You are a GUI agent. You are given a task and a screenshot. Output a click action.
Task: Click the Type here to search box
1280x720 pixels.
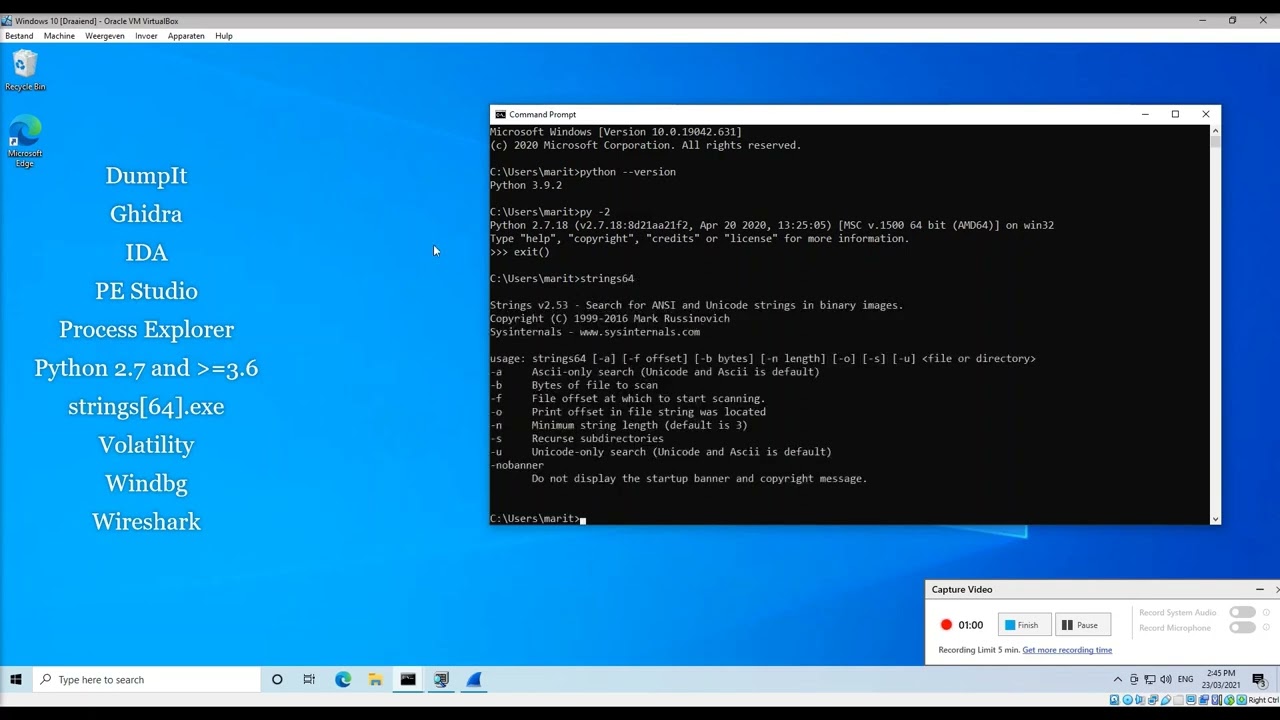pos(146,680)
